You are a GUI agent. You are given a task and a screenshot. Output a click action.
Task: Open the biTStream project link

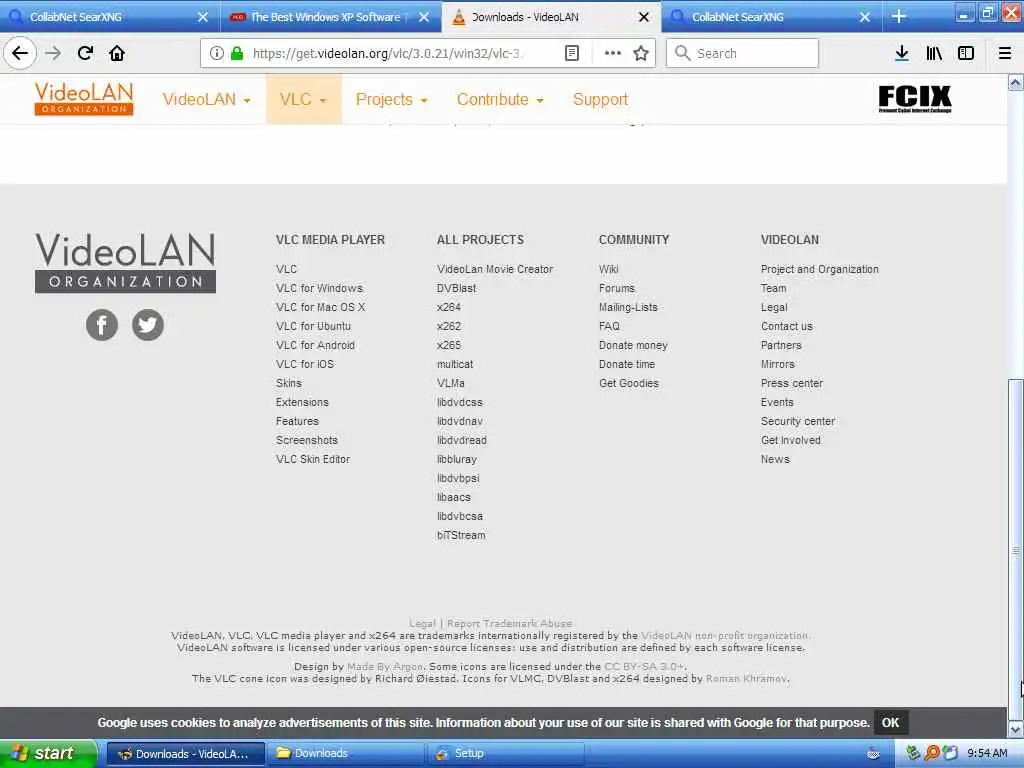point(461,535)
